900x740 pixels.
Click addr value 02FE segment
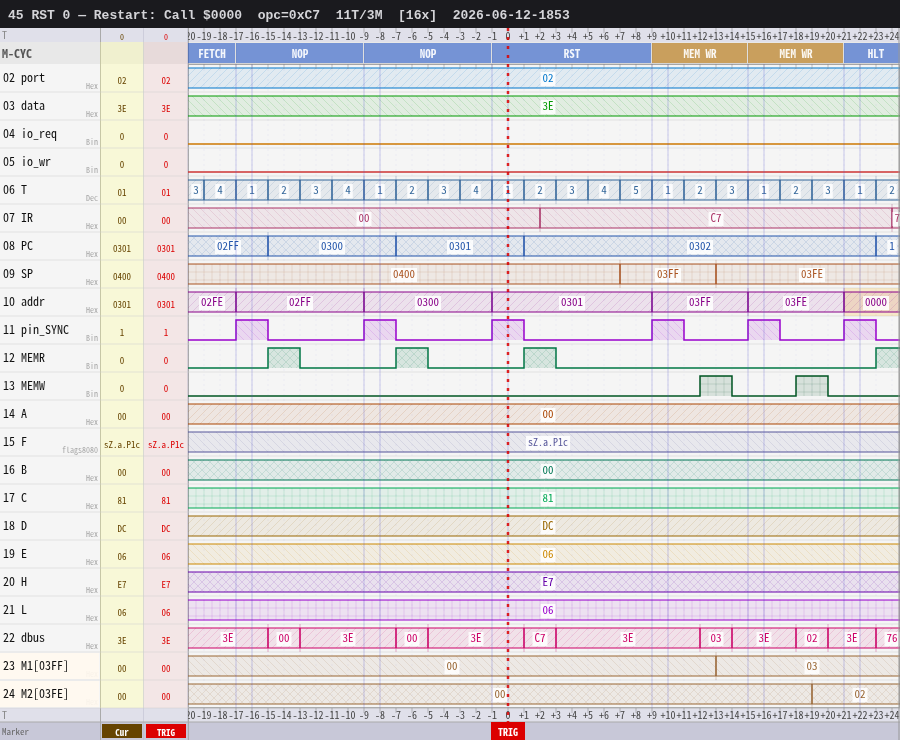coord(212,303)
